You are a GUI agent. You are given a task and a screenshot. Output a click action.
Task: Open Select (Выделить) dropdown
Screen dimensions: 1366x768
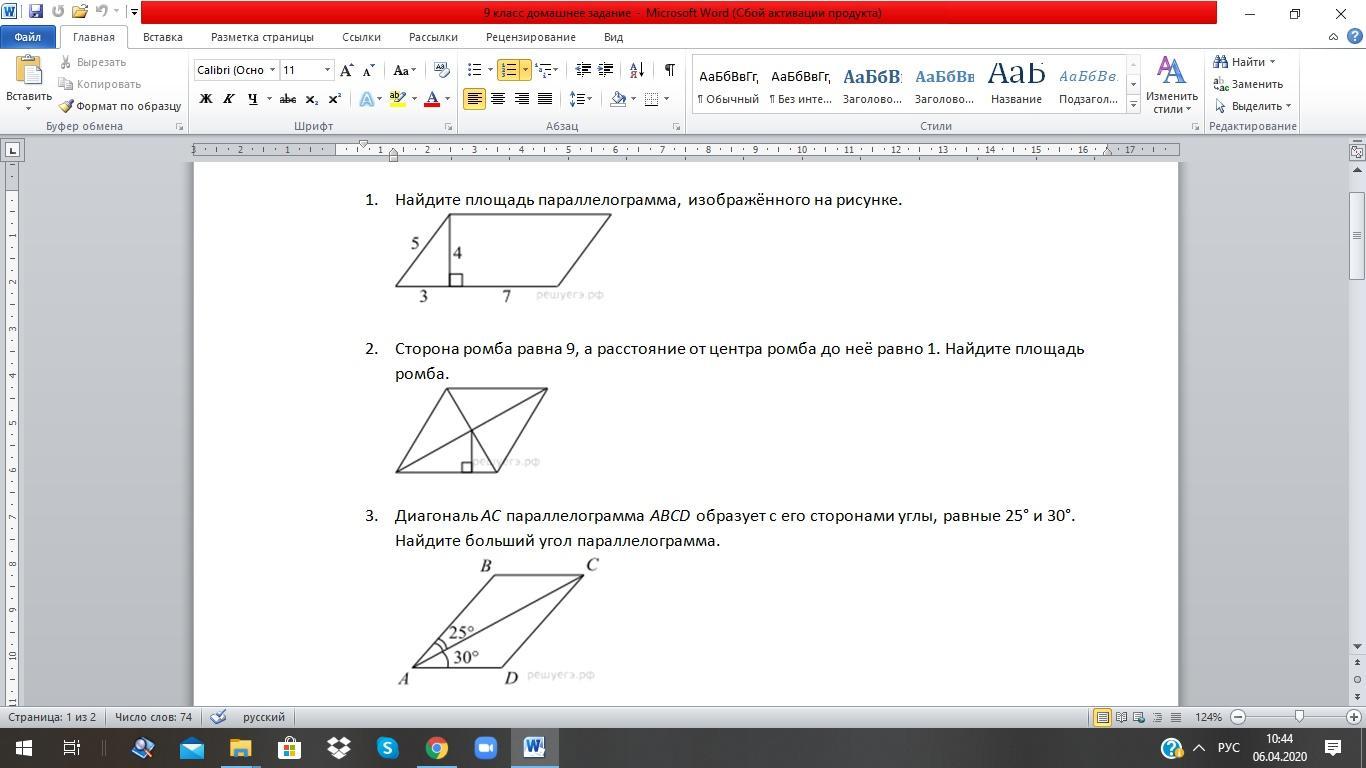(1252, 106)
